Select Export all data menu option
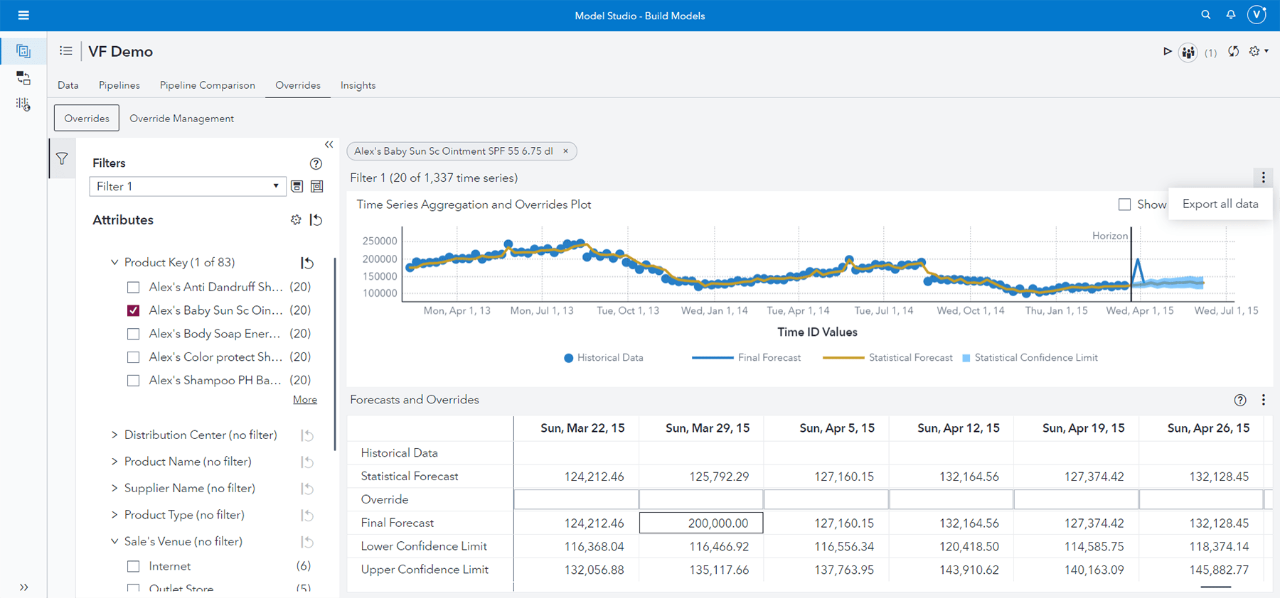Viewport: 1280px width, 598px height. 1220,204
